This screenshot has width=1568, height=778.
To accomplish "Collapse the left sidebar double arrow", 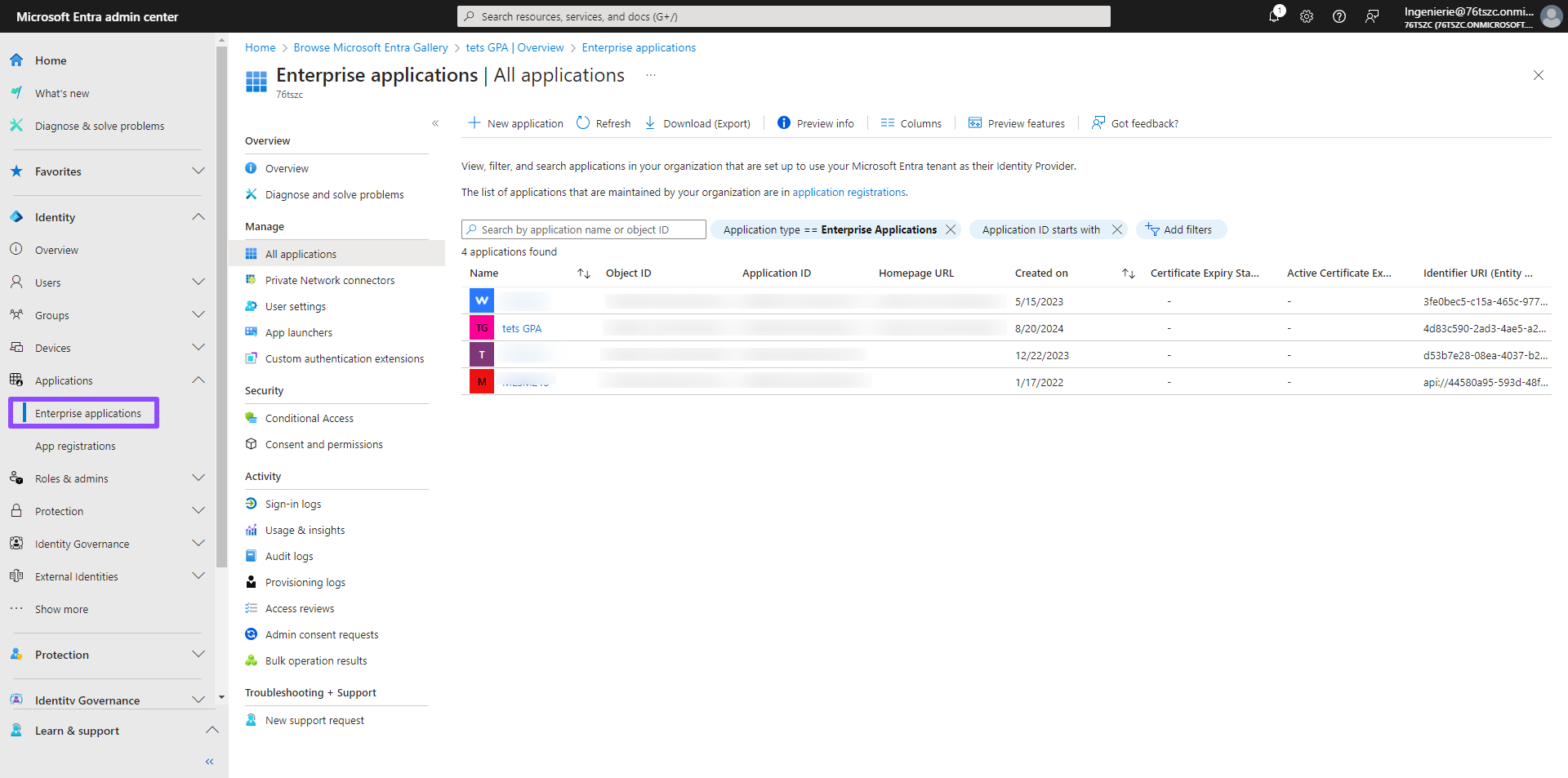I will 210,762.
